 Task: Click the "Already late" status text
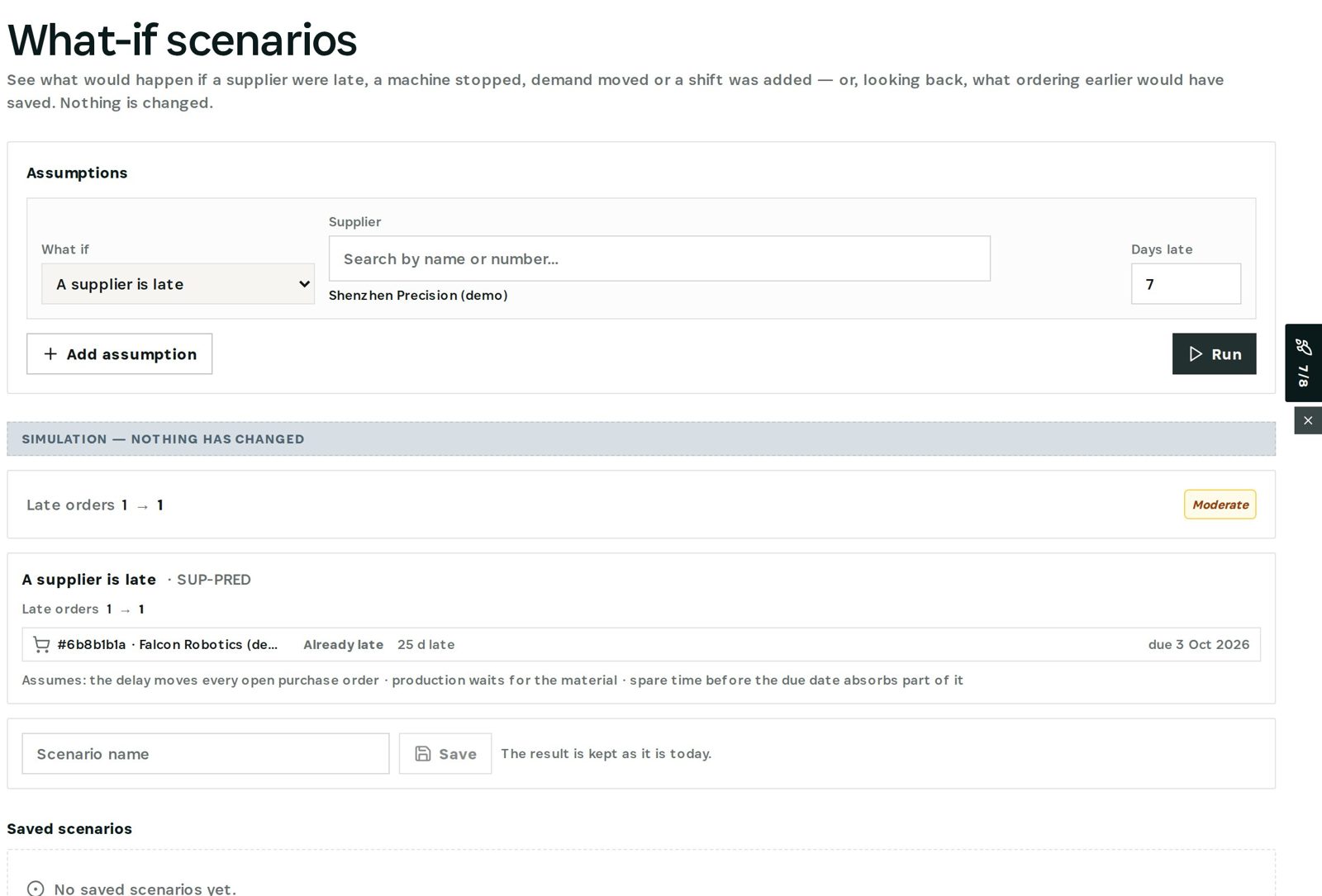pyautogui.click(x=343, y=645)
